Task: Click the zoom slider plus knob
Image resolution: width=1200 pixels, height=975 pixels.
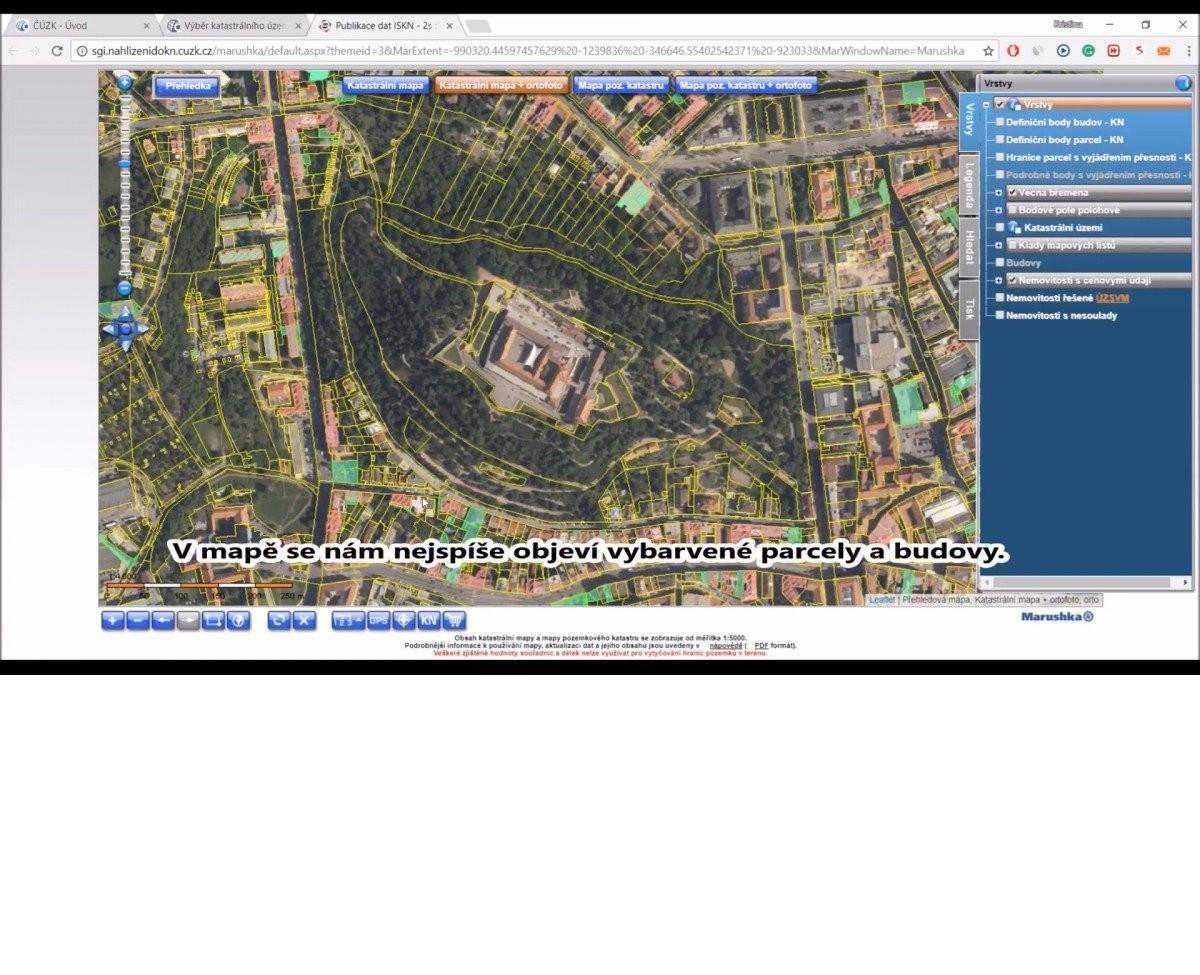Action: (x=124, y=83)
